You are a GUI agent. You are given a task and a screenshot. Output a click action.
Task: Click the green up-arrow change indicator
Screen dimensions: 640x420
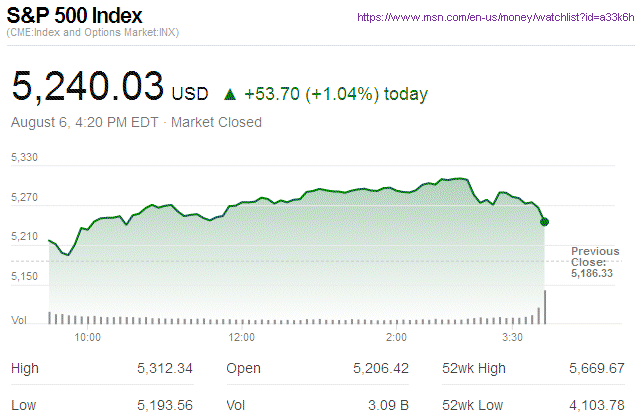point(230,95)
